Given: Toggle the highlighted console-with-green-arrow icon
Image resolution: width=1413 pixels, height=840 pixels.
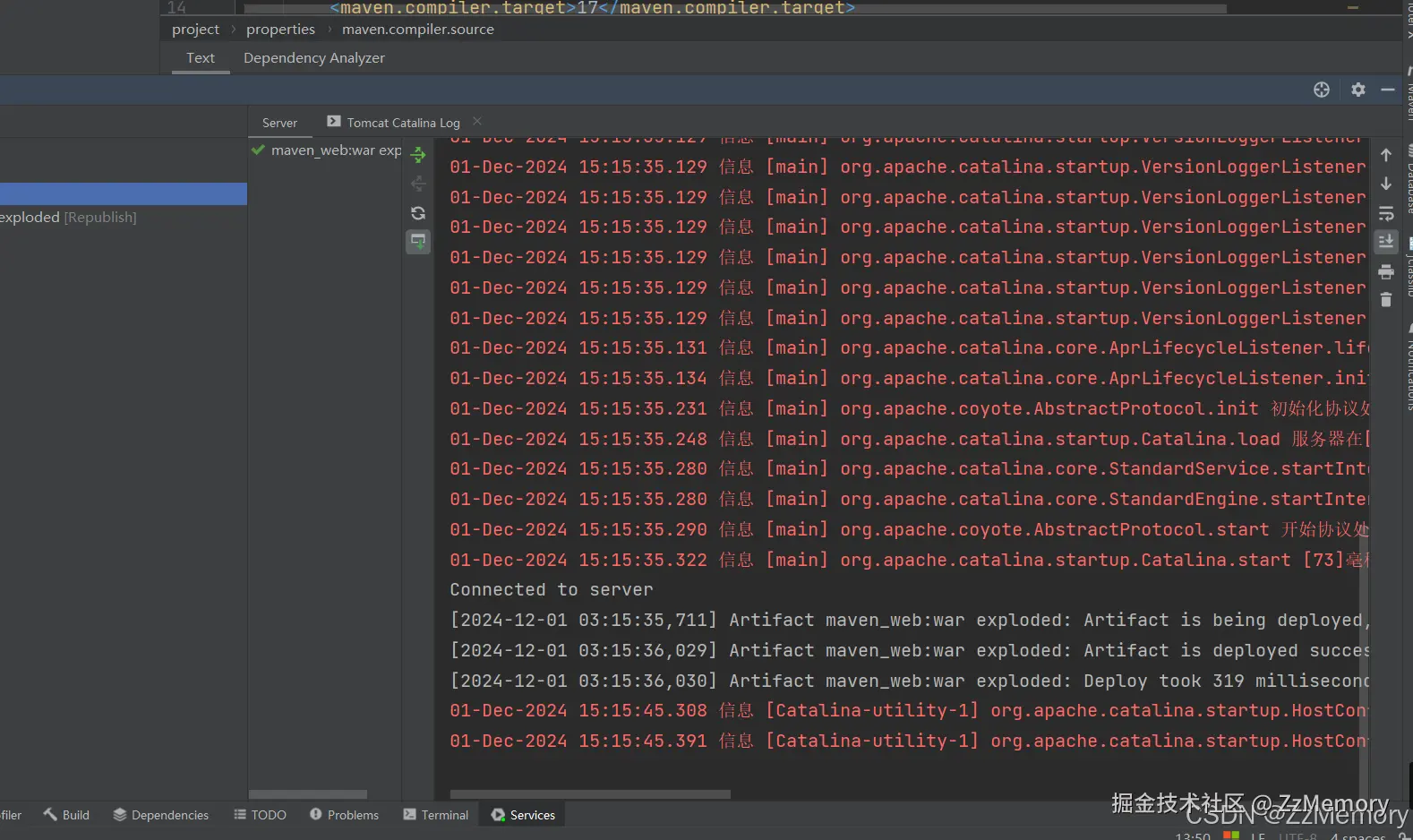Looking at the screenshot, I should coord(417,242).
